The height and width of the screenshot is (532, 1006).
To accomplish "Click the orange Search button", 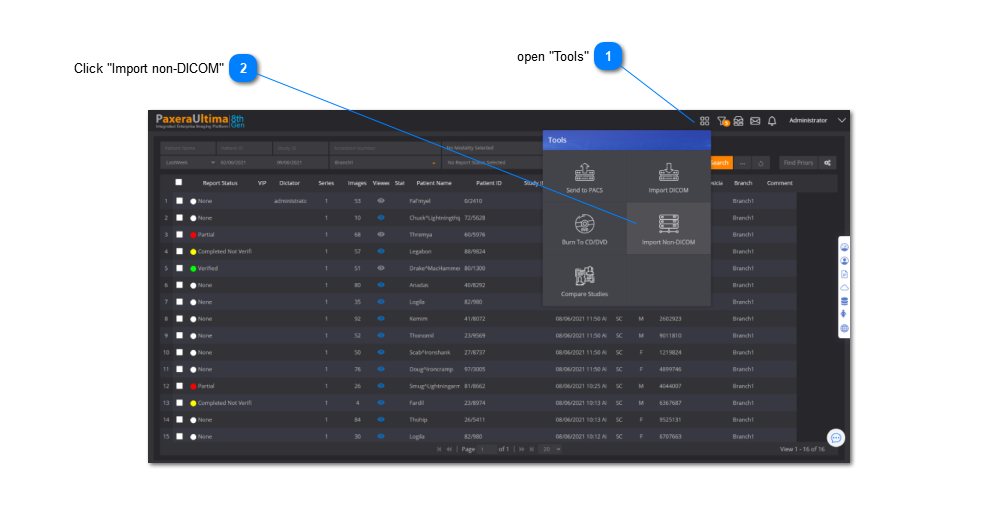I will click(720, 162).
